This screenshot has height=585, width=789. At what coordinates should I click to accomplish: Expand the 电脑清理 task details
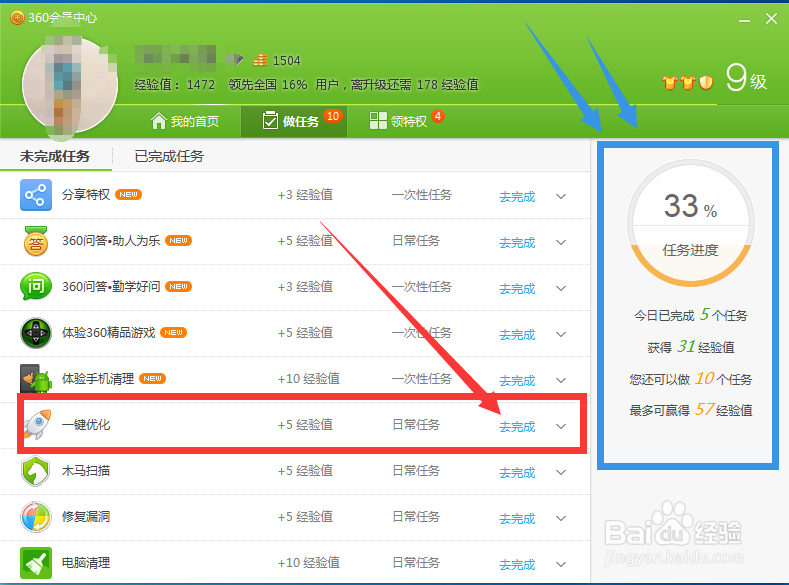[561, 564]
